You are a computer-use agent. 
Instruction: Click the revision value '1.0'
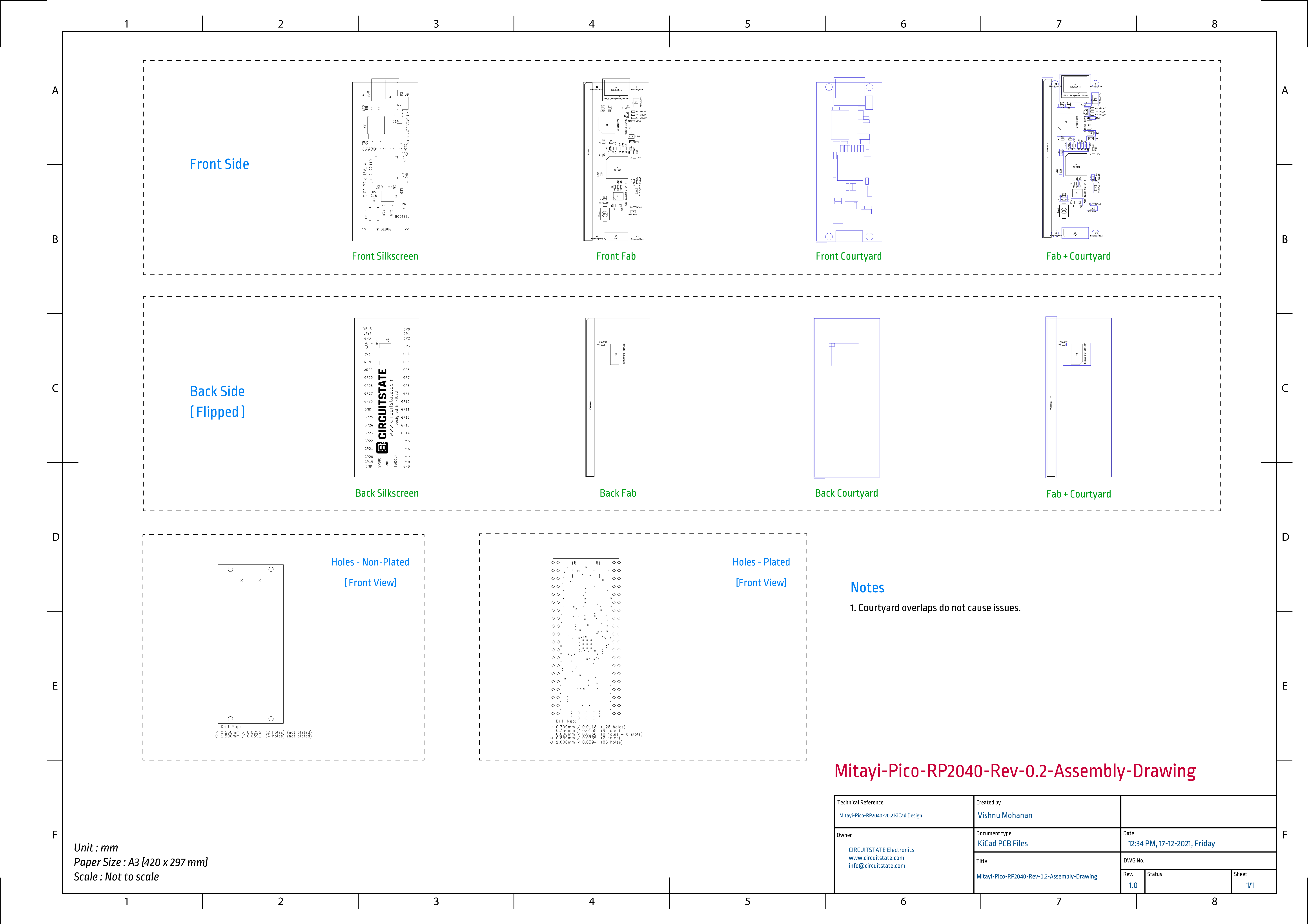click(x=1133, y=885)
